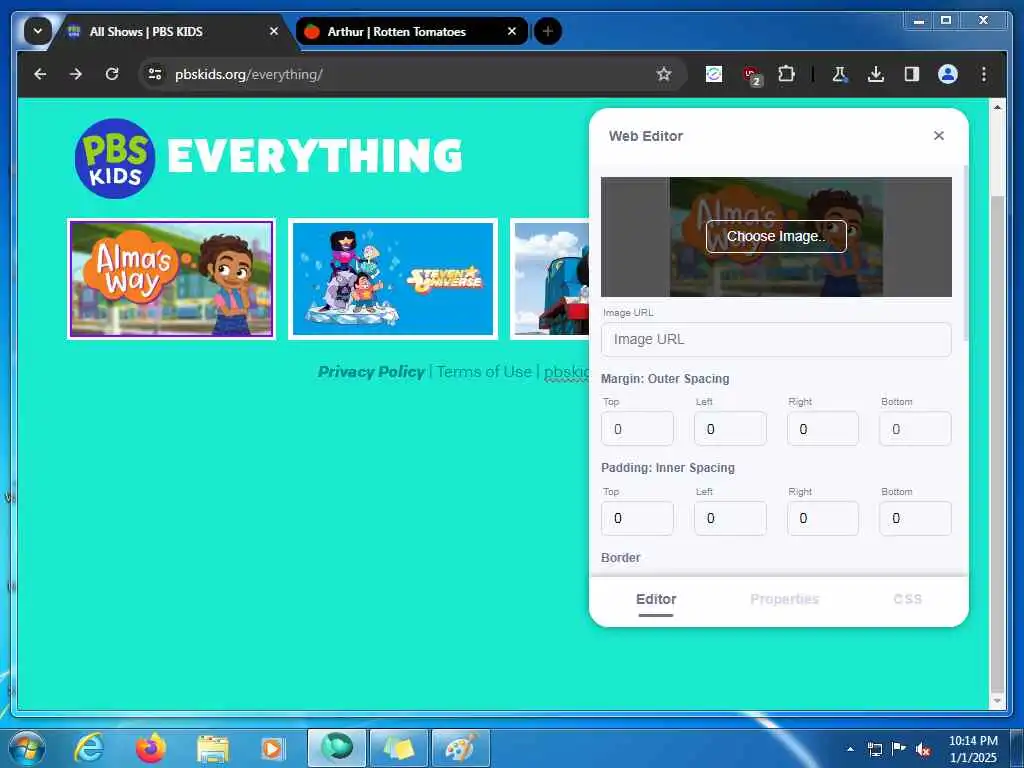1024x768 pixels.
Task: Open Sticky Notes on taskbar
Action: tap(398, 748)
